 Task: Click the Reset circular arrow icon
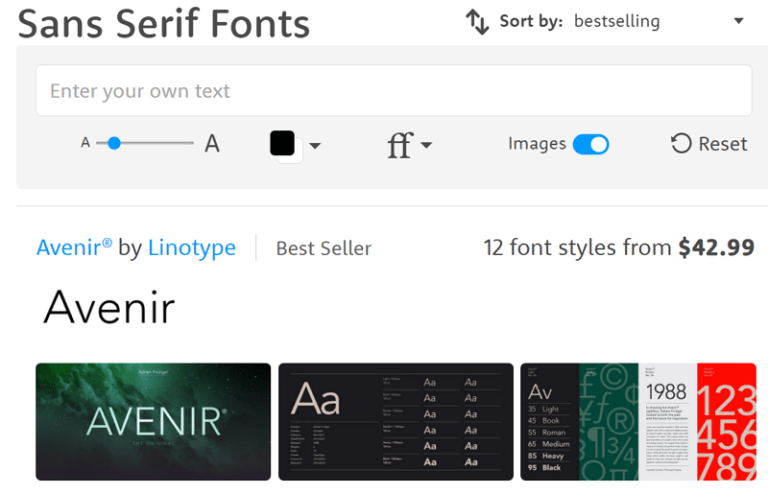click(x=681, y=143)
